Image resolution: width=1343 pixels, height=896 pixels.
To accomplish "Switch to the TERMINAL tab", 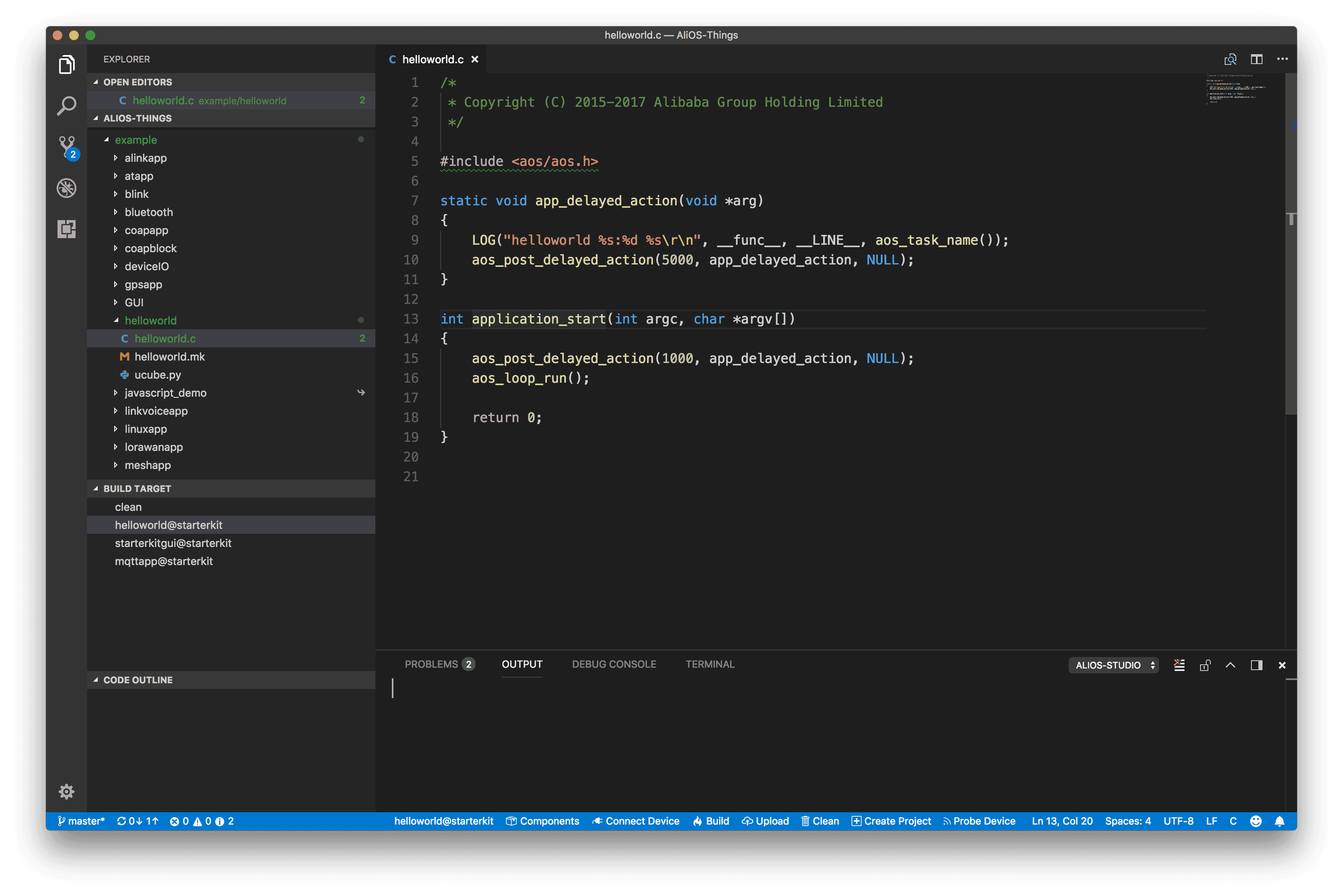I will [x=710, y=664].
